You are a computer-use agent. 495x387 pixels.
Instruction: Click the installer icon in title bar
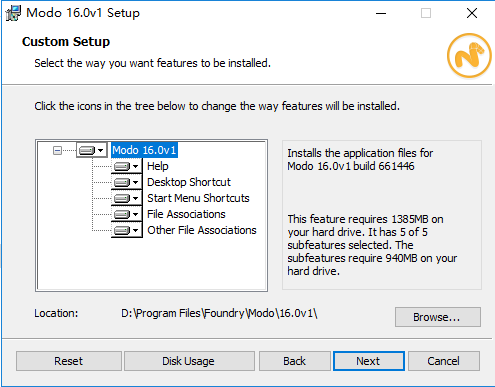(13, 13)
